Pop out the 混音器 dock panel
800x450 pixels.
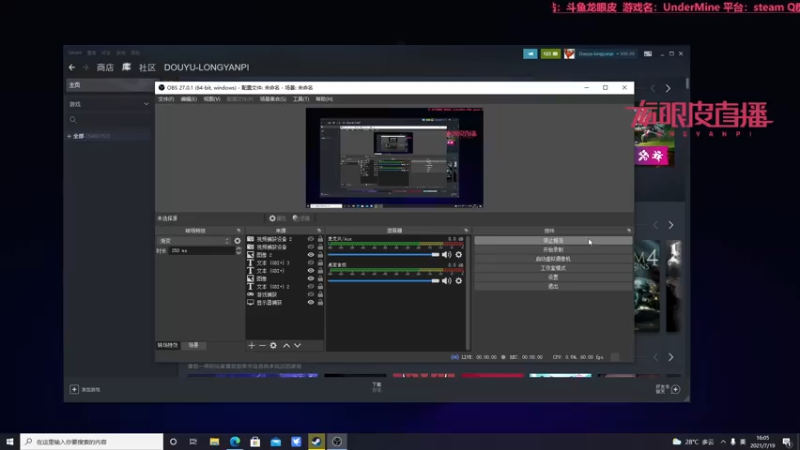[x=466, y=231]
